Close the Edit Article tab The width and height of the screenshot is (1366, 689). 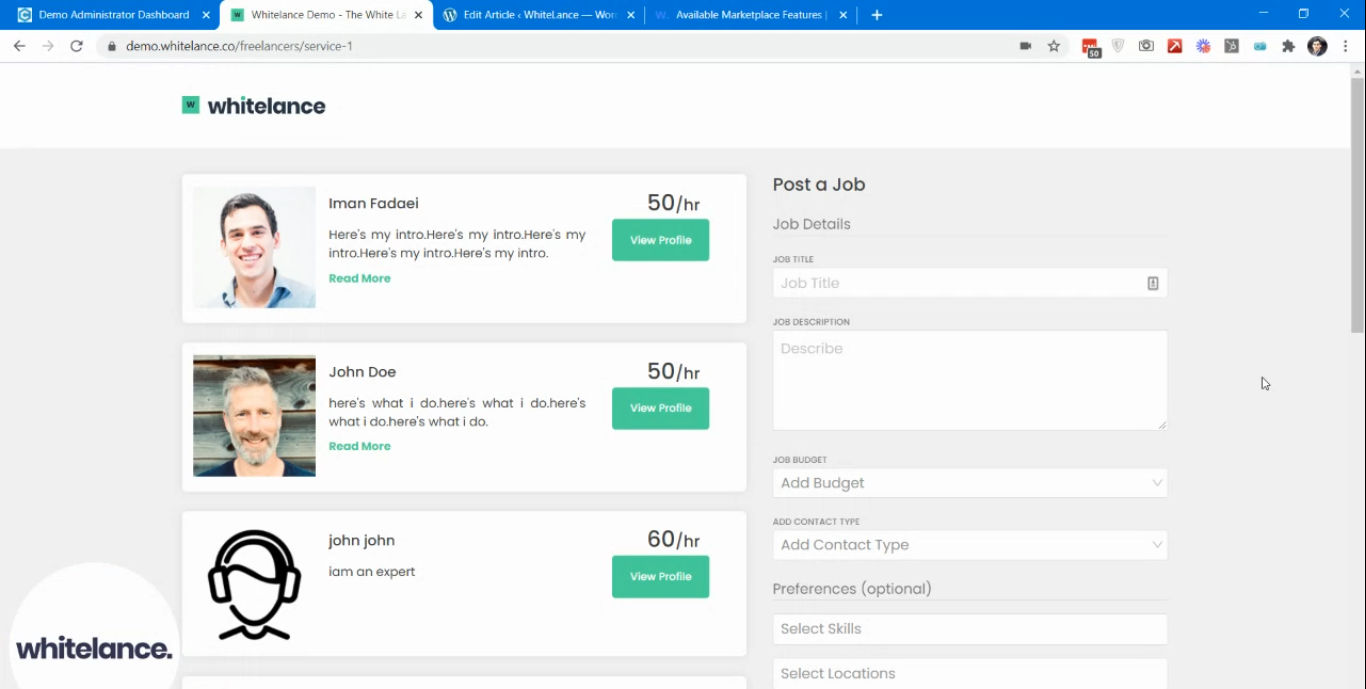click(x=630, y=15)
